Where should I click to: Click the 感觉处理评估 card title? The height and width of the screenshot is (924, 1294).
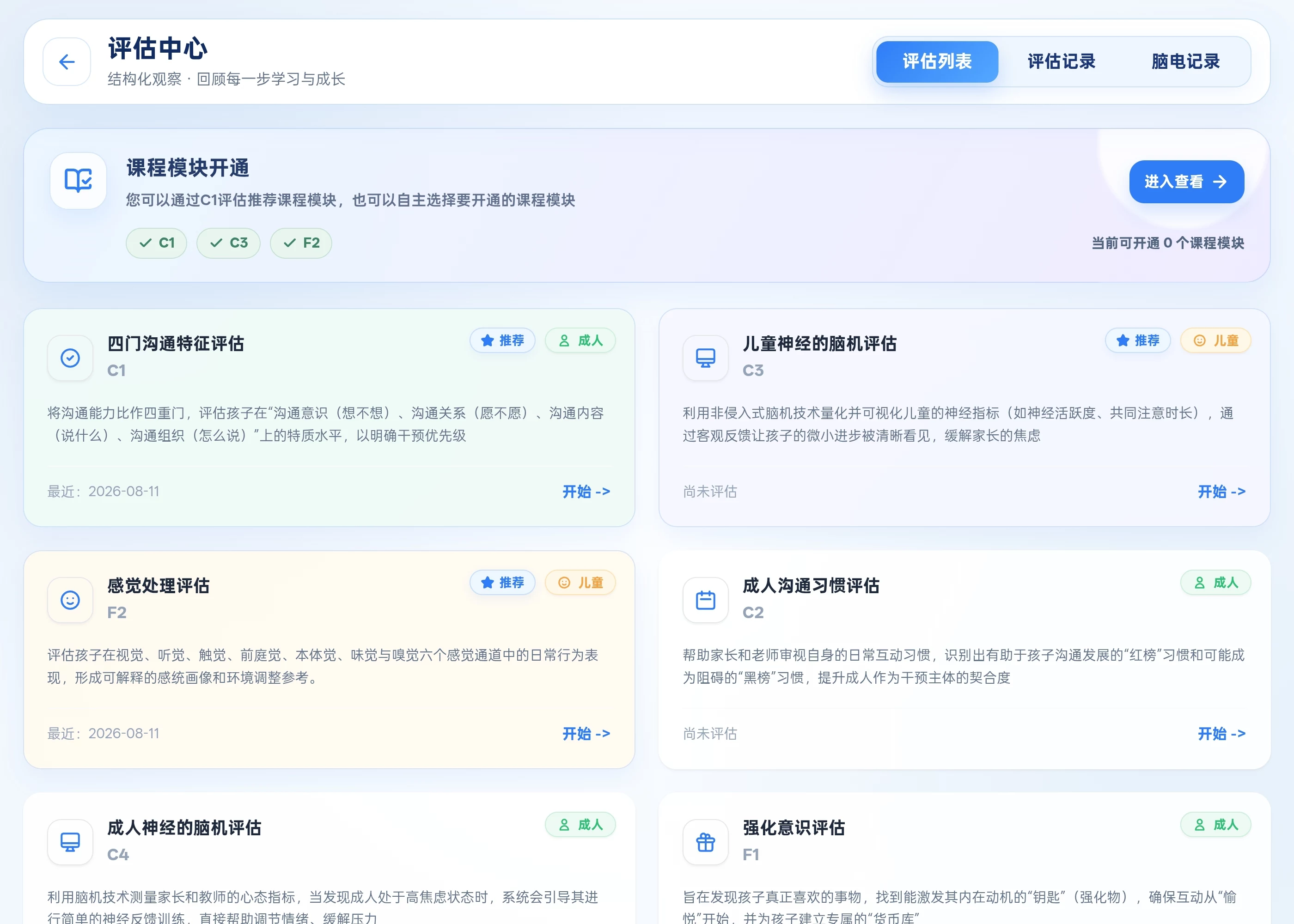point(159,585)
